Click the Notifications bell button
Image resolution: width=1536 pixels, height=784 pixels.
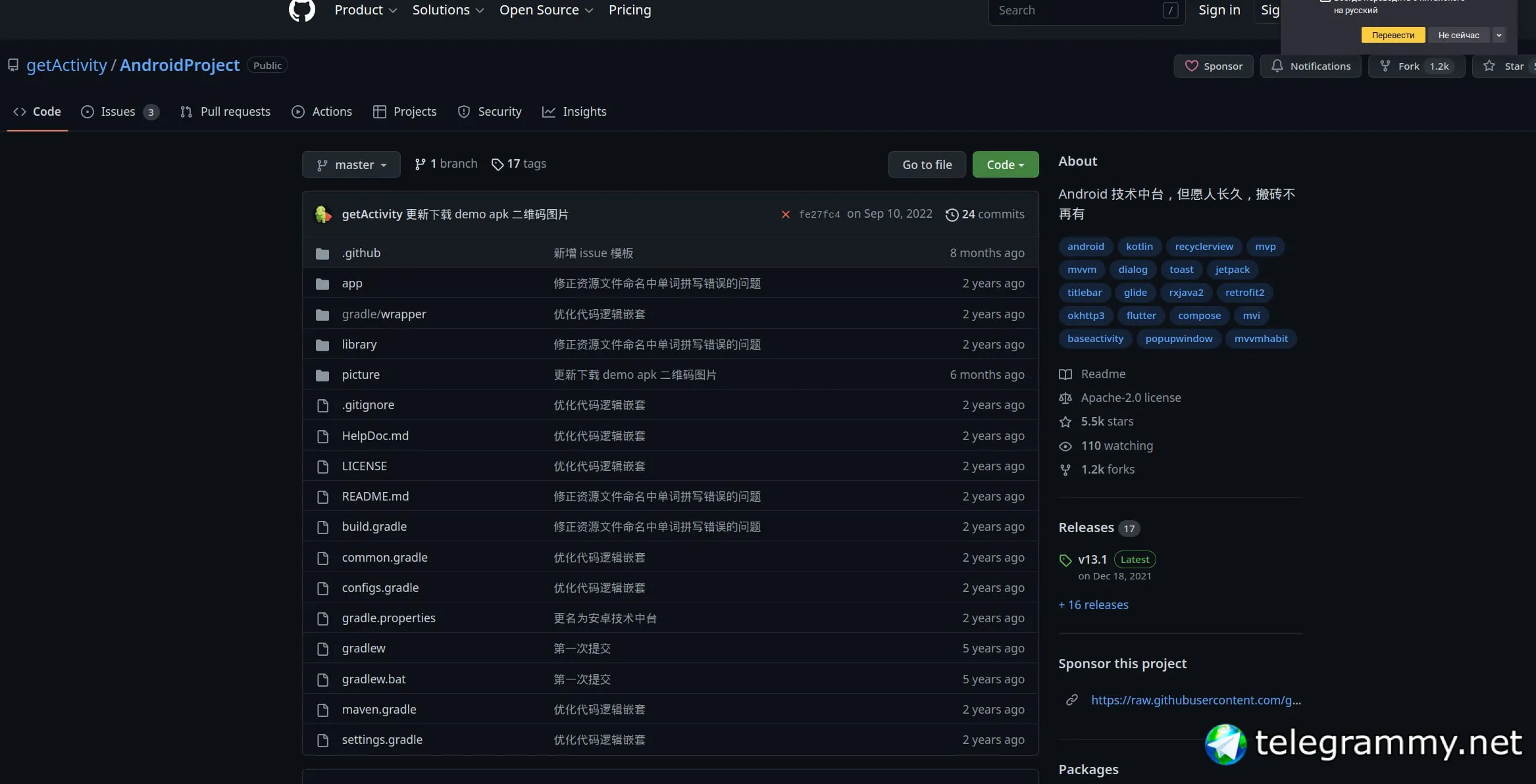pyautogui.click(x=1310, y=66)
